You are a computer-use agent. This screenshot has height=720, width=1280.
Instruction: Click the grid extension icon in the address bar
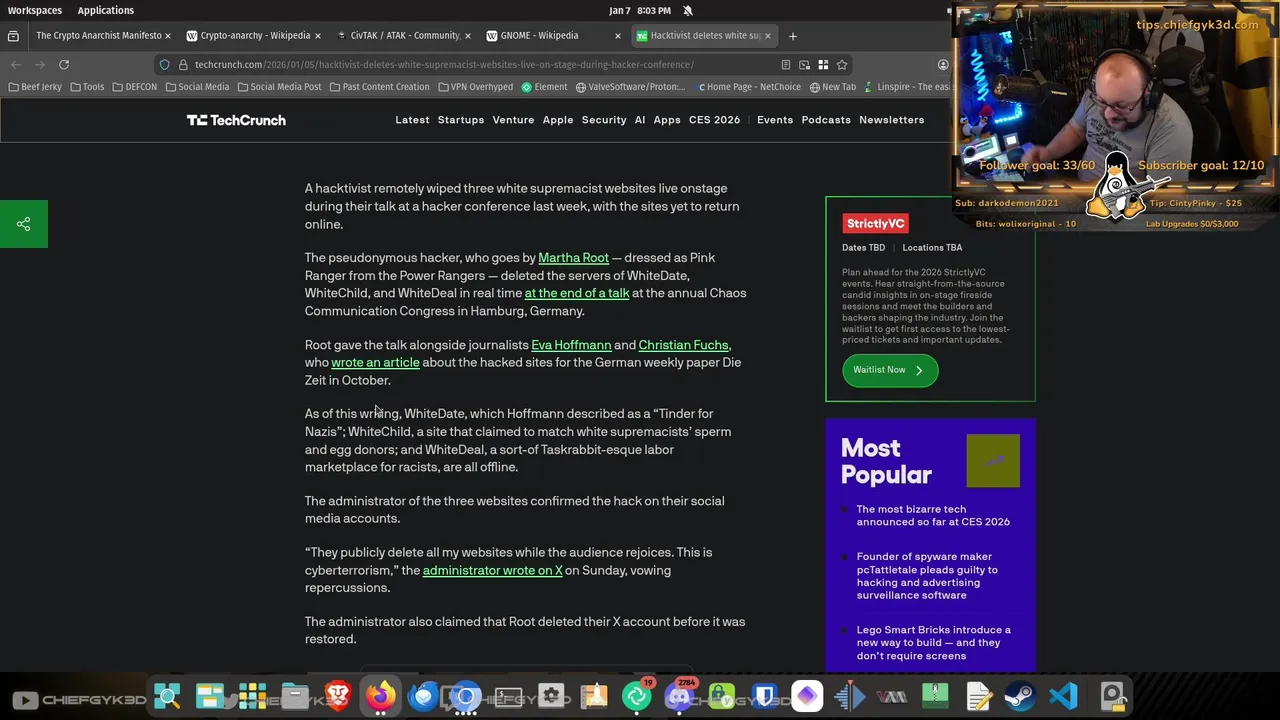[x=823, y=65]
